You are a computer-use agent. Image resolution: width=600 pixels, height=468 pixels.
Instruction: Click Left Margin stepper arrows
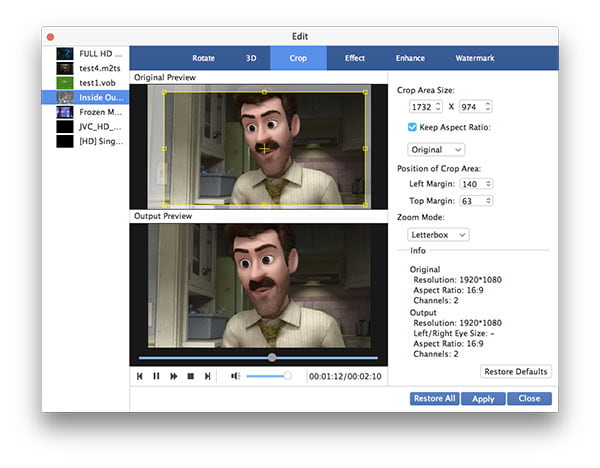click(488, 184)
